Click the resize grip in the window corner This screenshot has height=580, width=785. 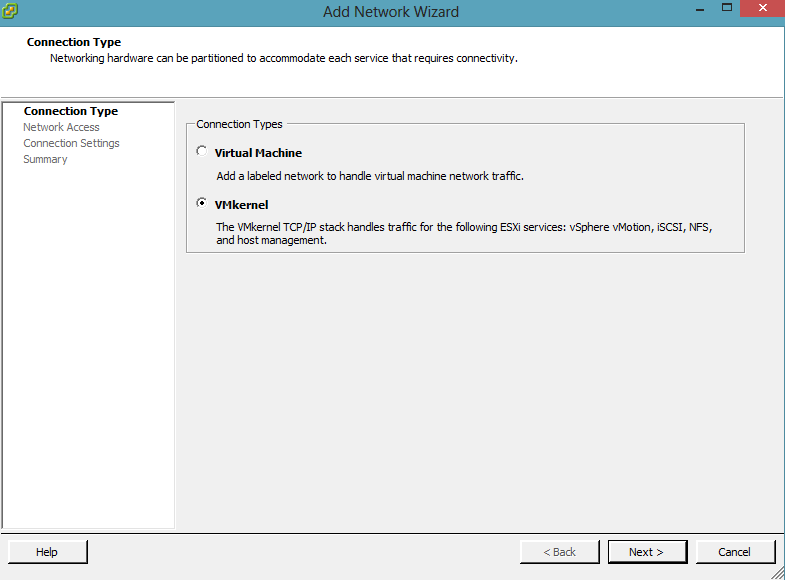[777, 573]
